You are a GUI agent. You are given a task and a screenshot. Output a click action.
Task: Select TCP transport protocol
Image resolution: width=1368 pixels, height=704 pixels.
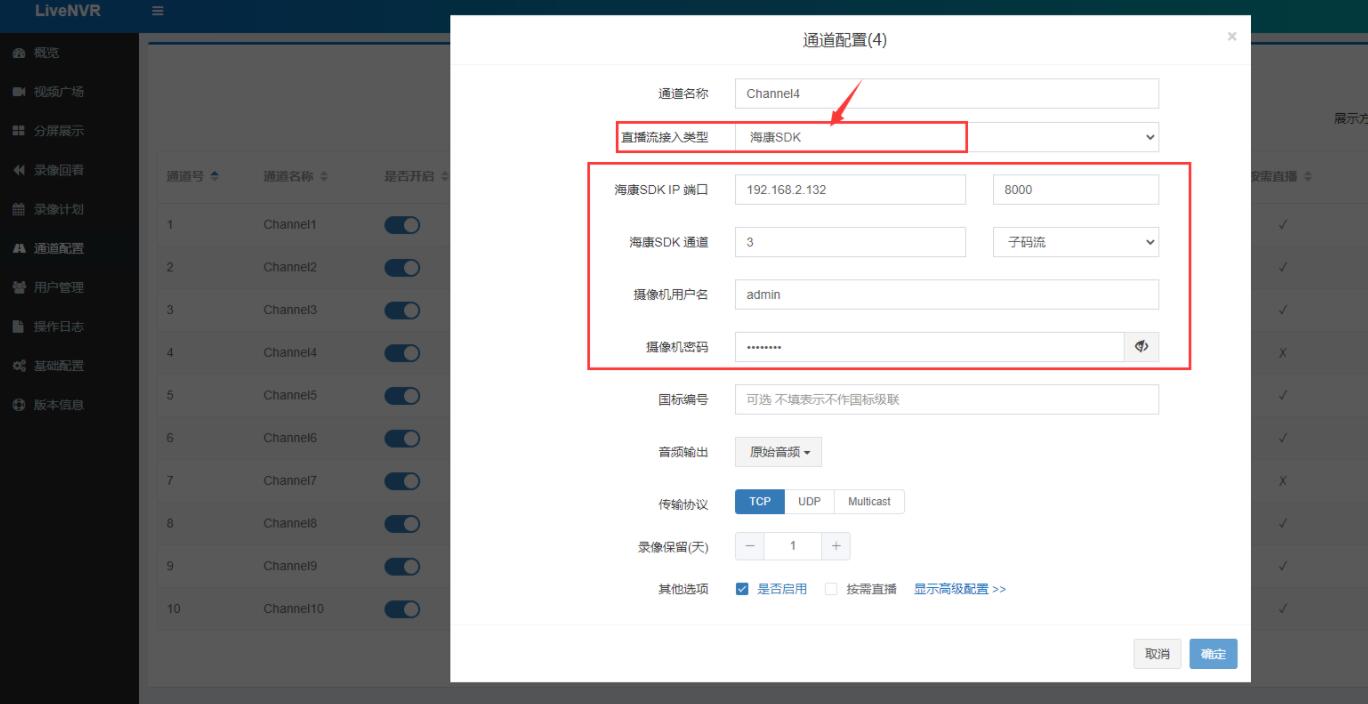pyautogui.click(x=760, y=502)
